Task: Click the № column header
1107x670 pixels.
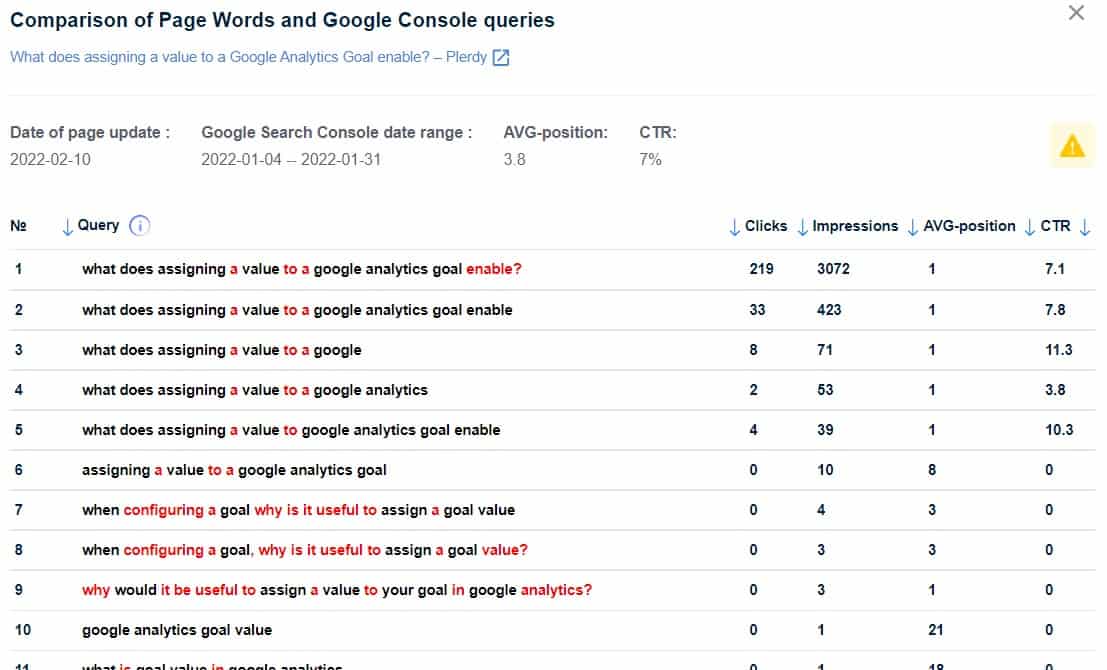Action: click(18, 226)
